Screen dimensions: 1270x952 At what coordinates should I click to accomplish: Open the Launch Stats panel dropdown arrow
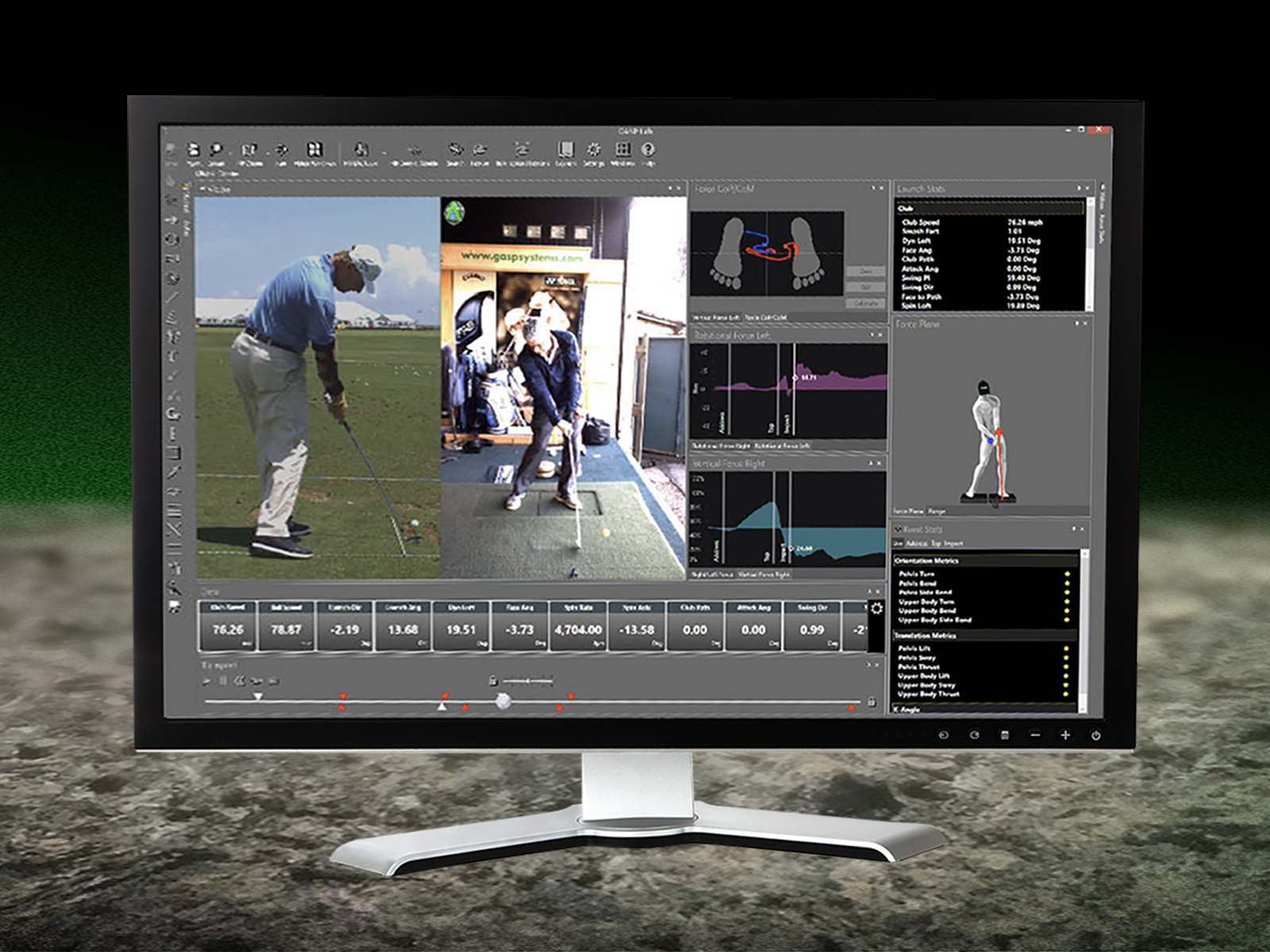pyautogui.click(x=1078, y=189)
